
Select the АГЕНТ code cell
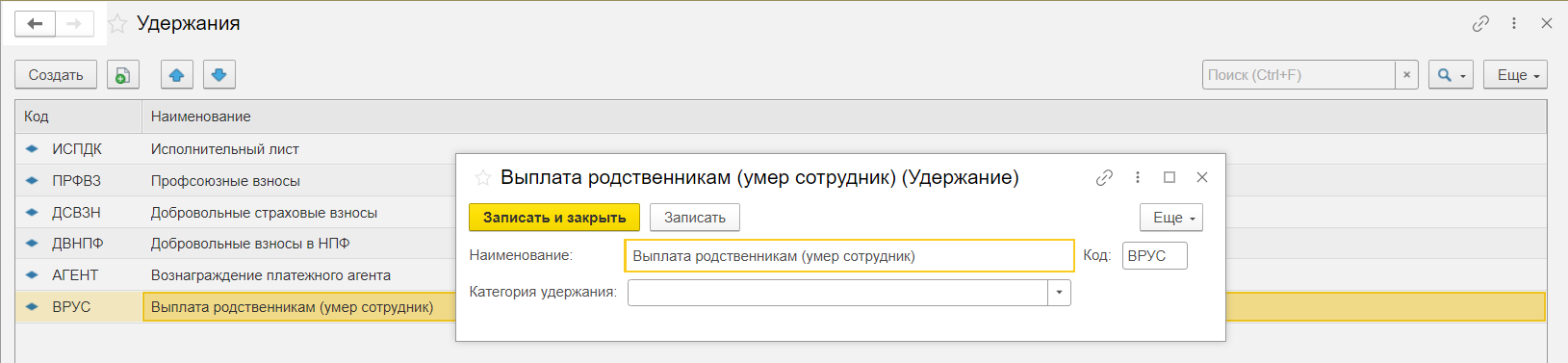coord(75,275)
